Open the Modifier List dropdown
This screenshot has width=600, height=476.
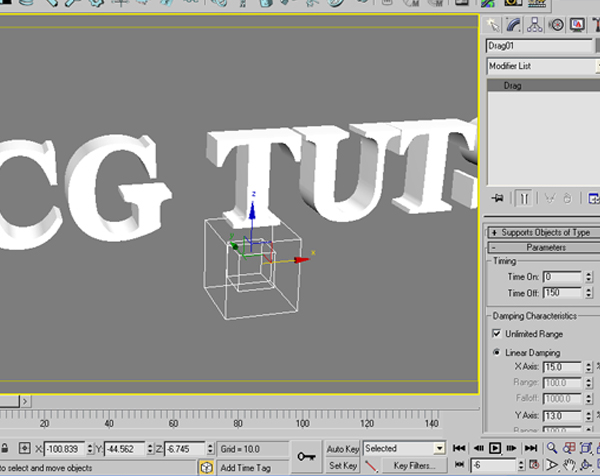[x=541, y=65]
